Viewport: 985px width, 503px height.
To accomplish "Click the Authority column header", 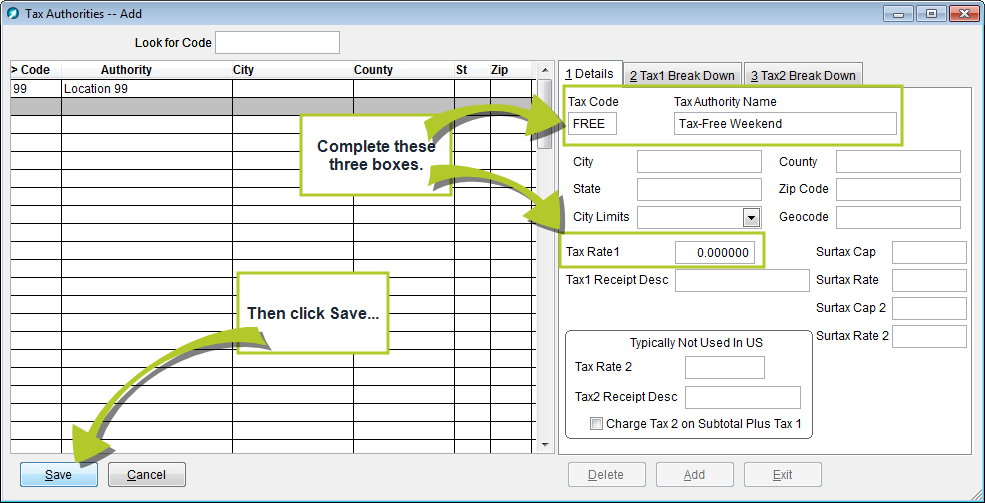I will point(126,70).
